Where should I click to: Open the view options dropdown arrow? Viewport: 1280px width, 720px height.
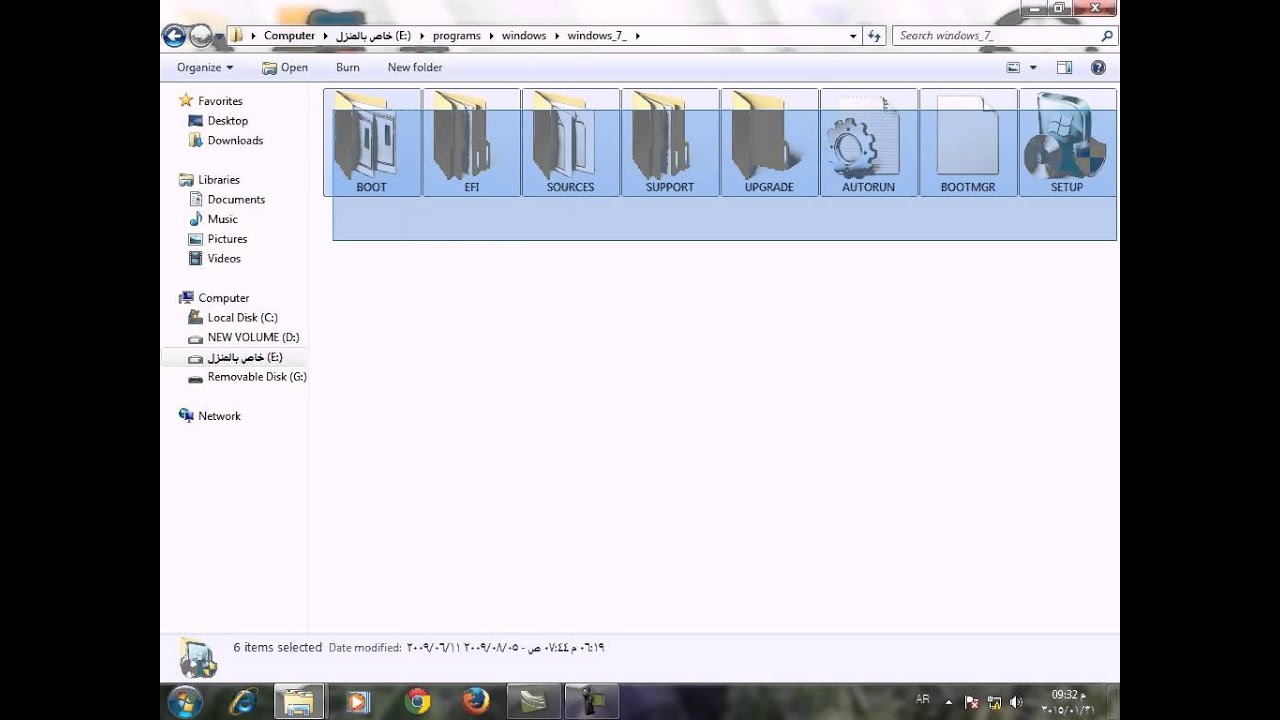coord(1033,67)
